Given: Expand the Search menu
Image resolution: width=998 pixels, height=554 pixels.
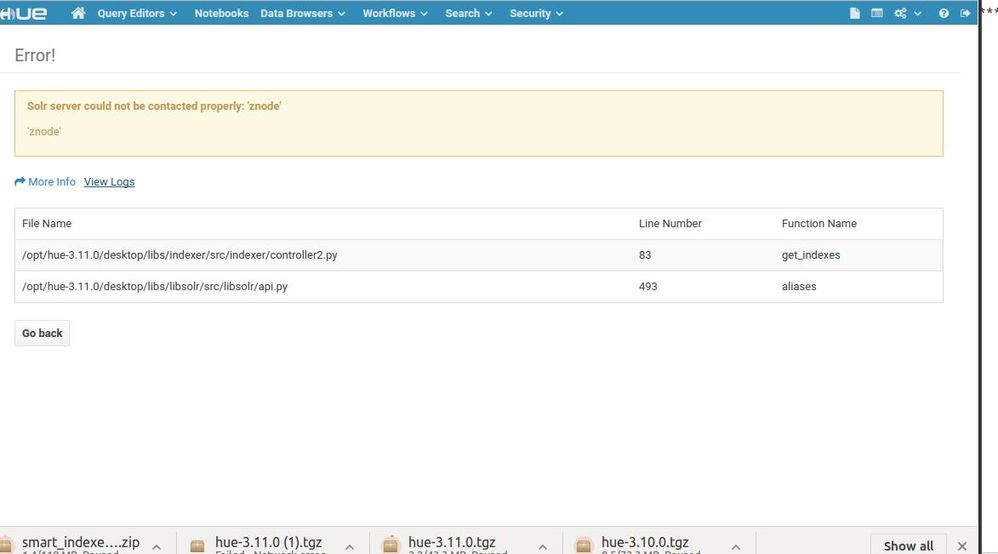Looking at the screenshot, I should pos(468,13).
